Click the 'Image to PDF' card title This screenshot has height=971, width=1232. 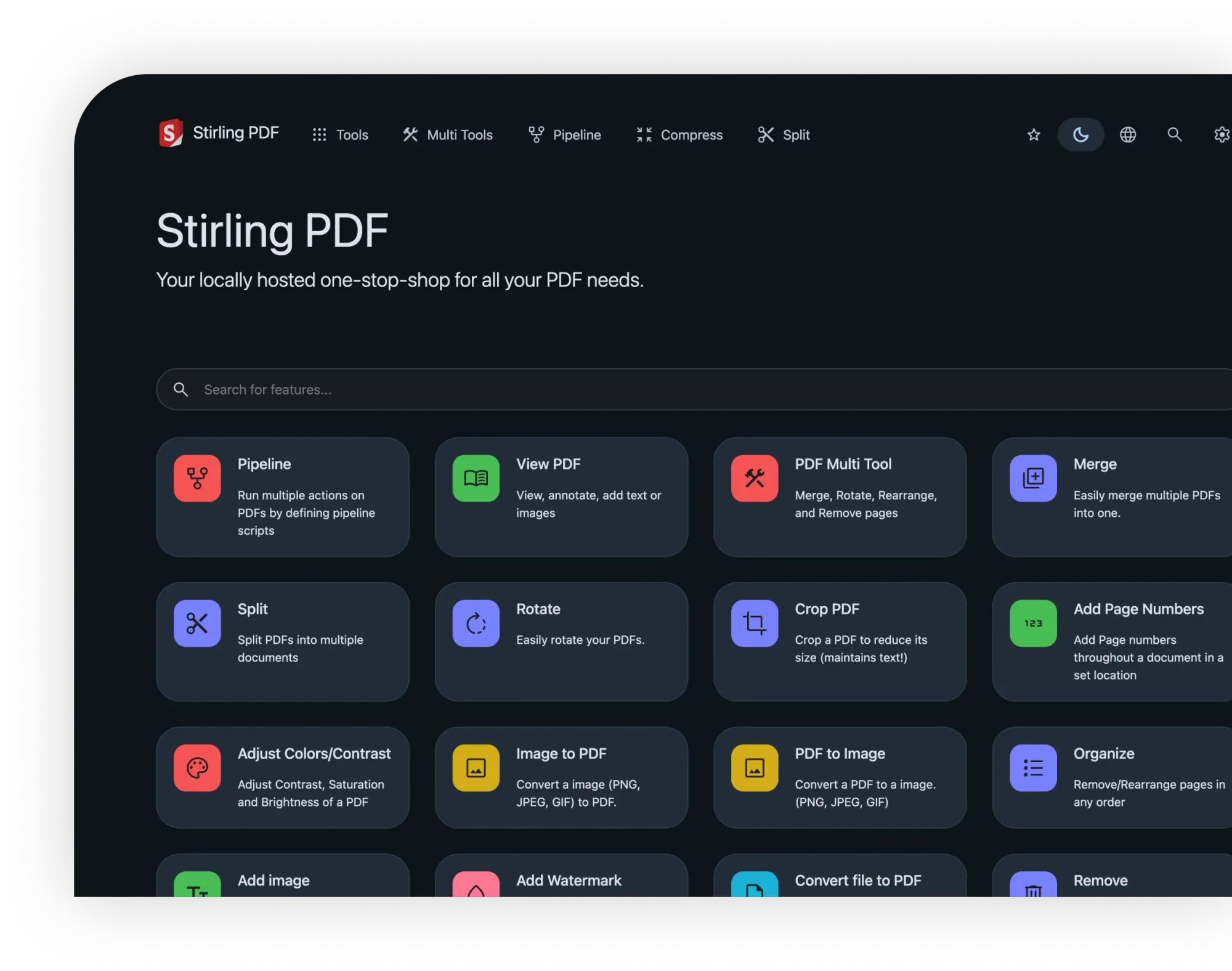(x=562, y=754)
